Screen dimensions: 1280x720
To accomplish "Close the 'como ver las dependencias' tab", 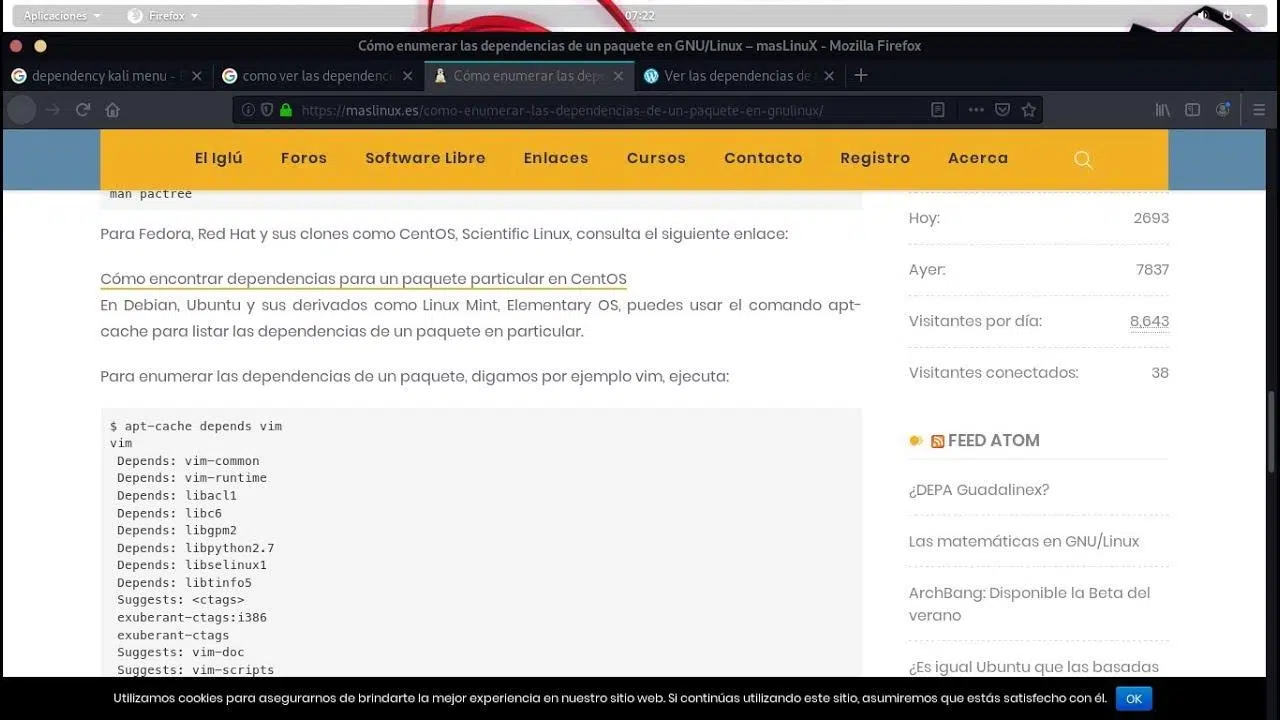I will (407, 76).
